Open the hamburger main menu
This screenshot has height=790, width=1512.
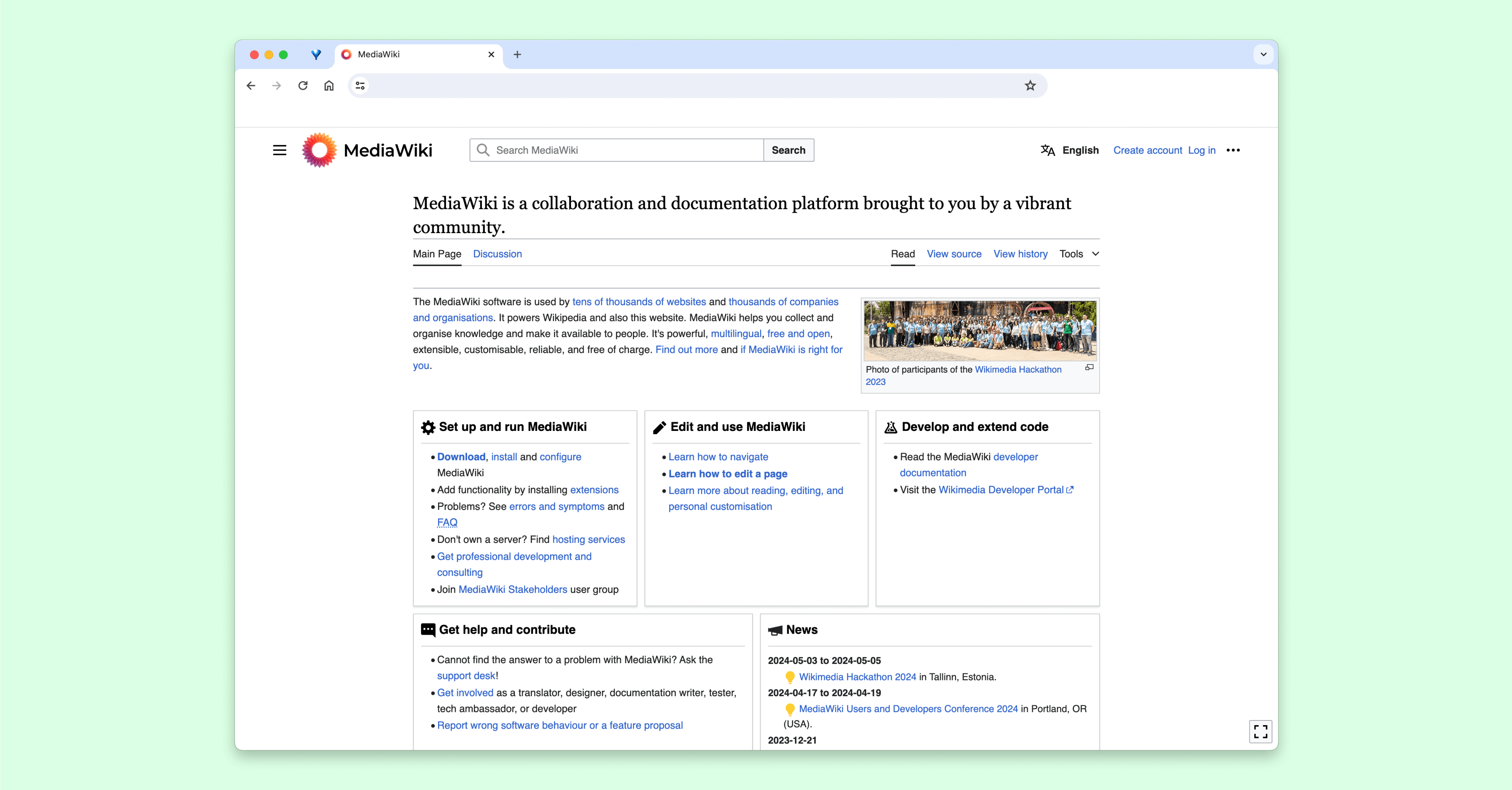(x=279, y=150)
